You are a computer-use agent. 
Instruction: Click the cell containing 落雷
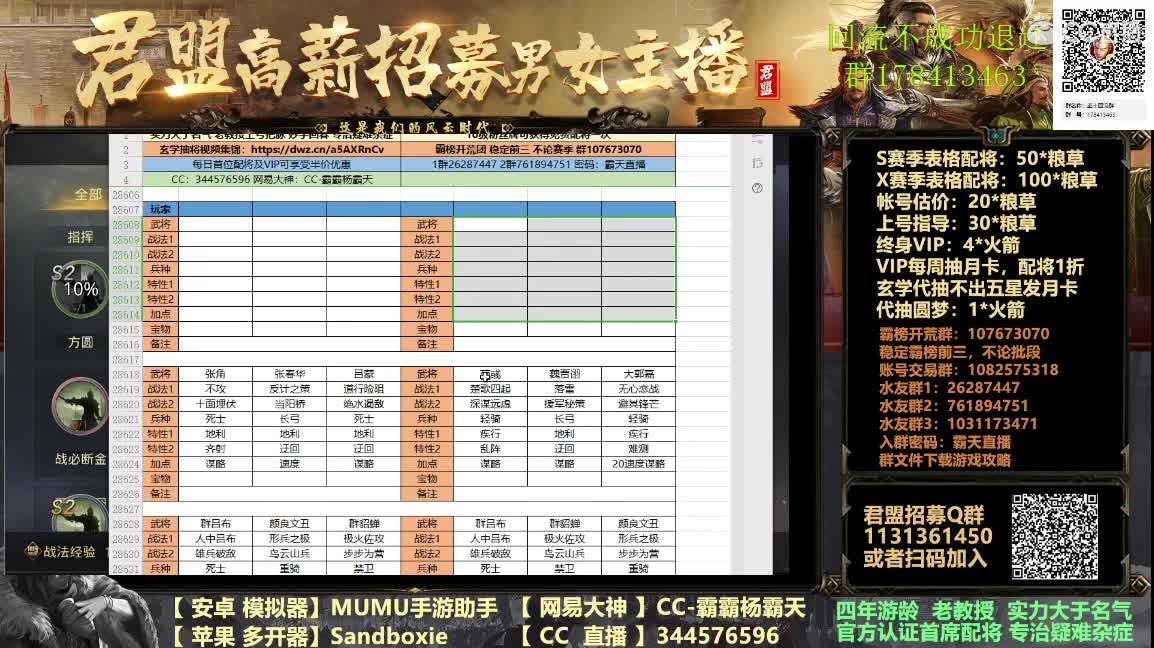click(564, 389)
